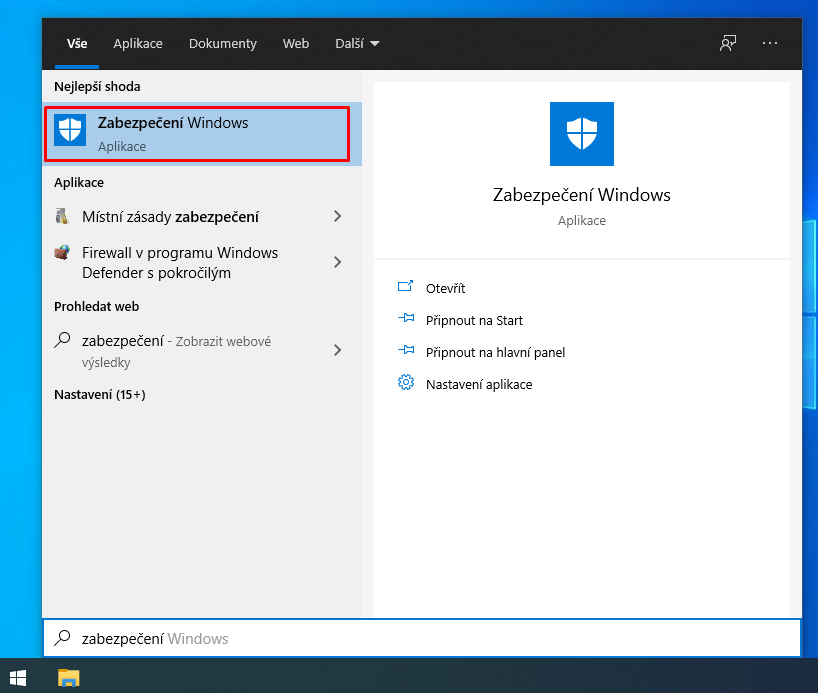Click pin icon beside Připnout na Start
Screen dimensions: 818x693
[x=406, y=318]
